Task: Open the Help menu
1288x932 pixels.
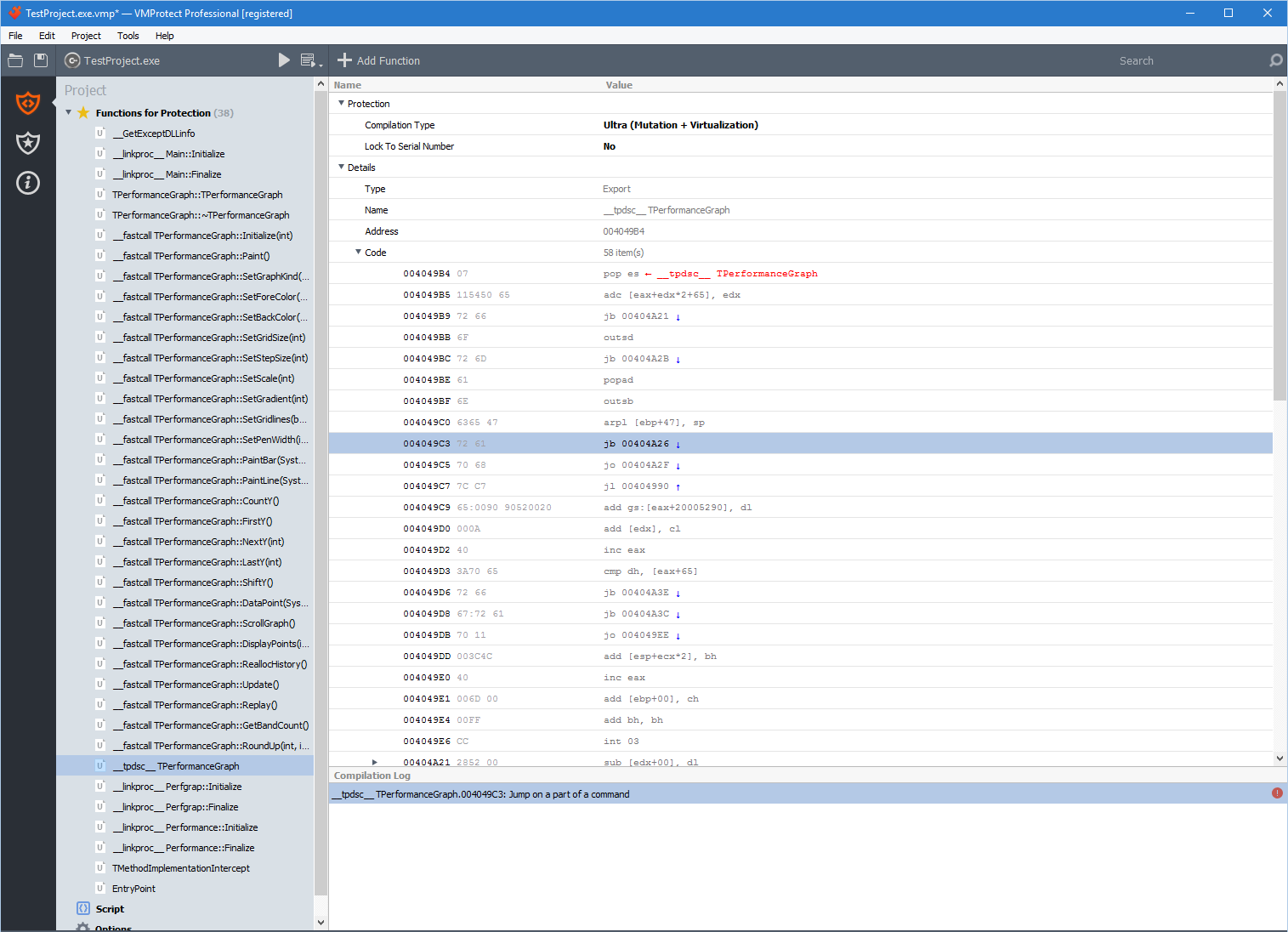Action: coord(164,36)
